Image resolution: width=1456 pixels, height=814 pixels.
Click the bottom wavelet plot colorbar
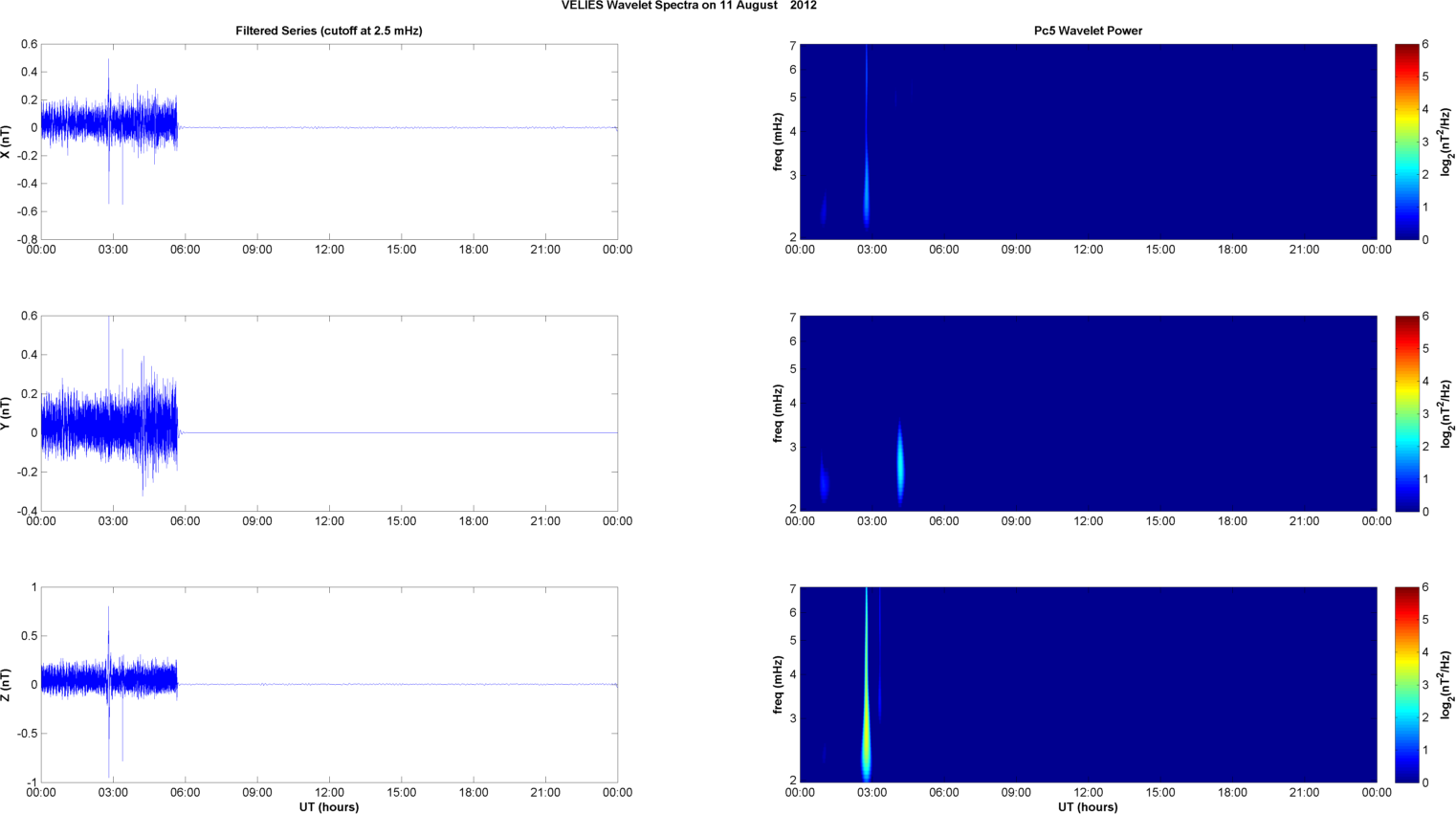tap(1406, 685)
